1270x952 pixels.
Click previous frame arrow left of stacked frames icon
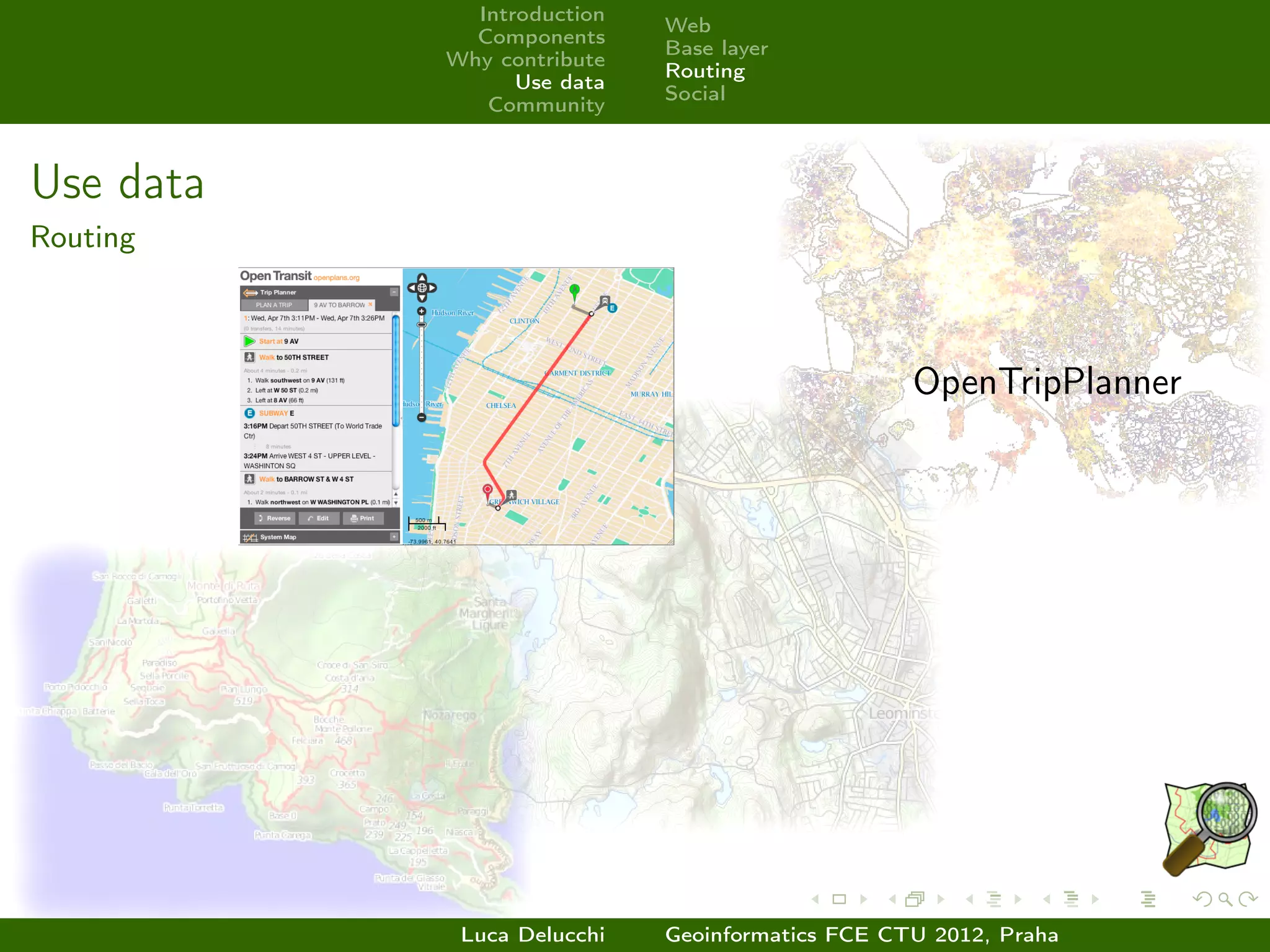(892, 899)
